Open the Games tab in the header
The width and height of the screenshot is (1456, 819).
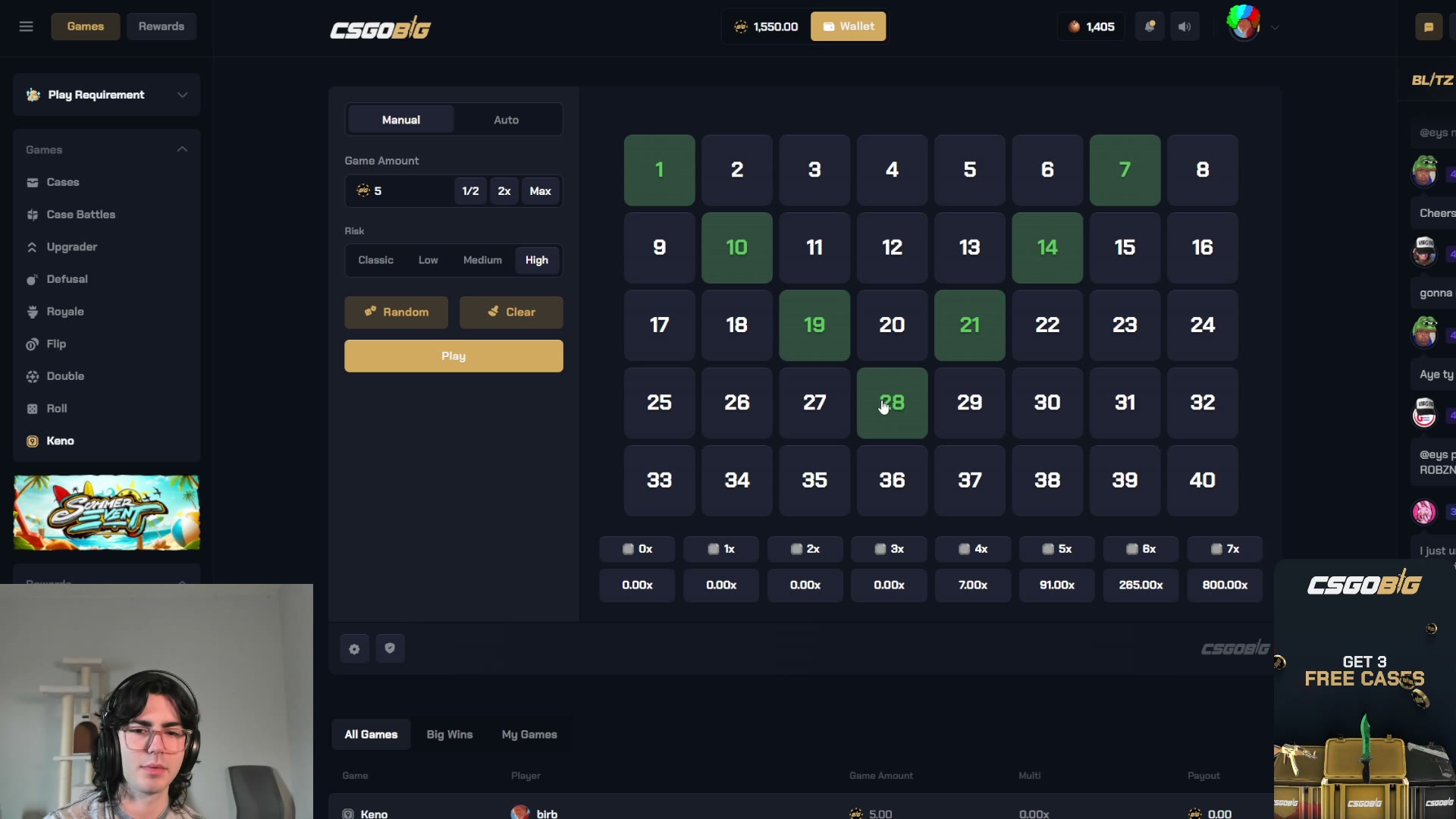86,27
